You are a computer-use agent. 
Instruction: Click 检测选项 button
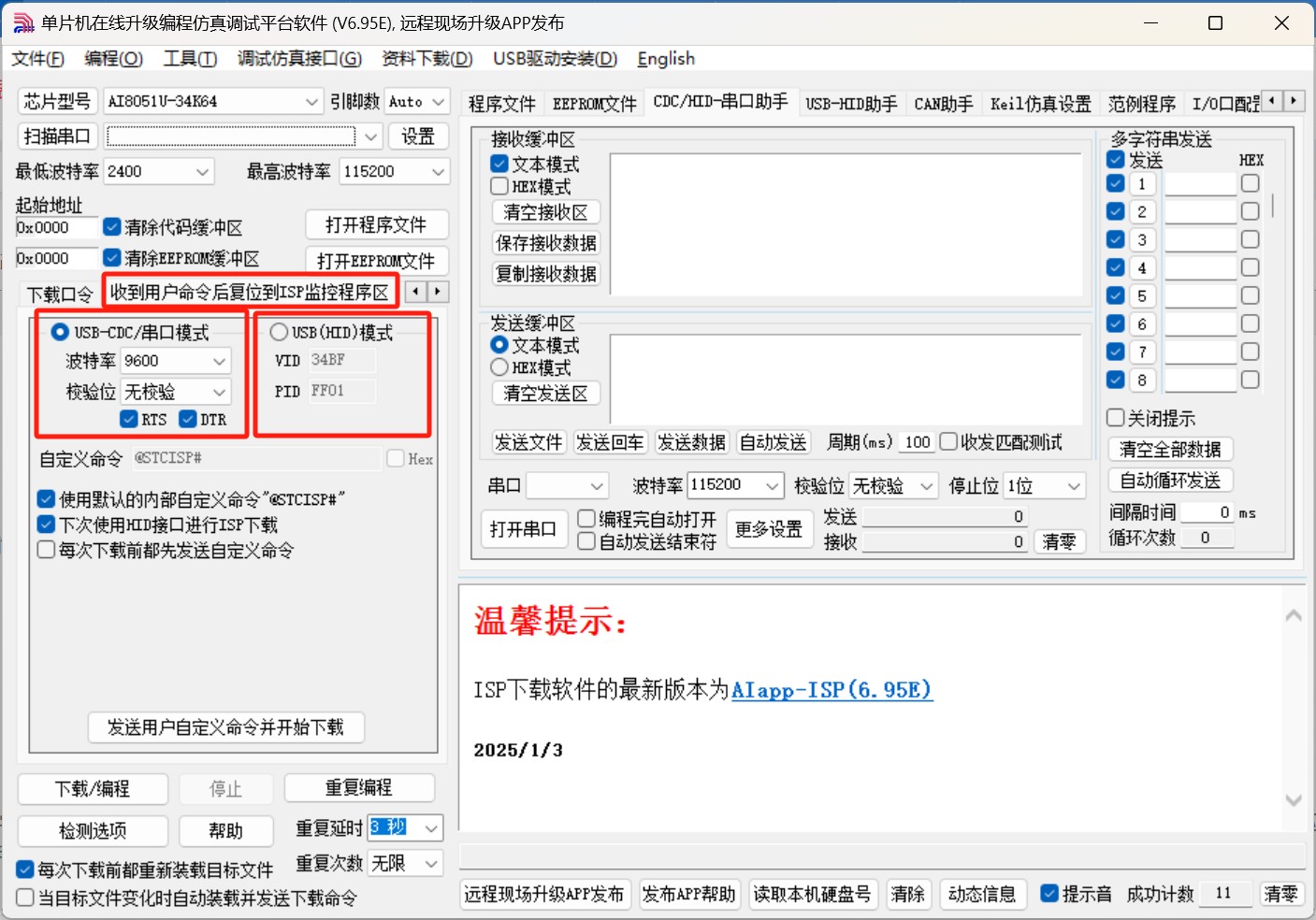tap(93, 831)
